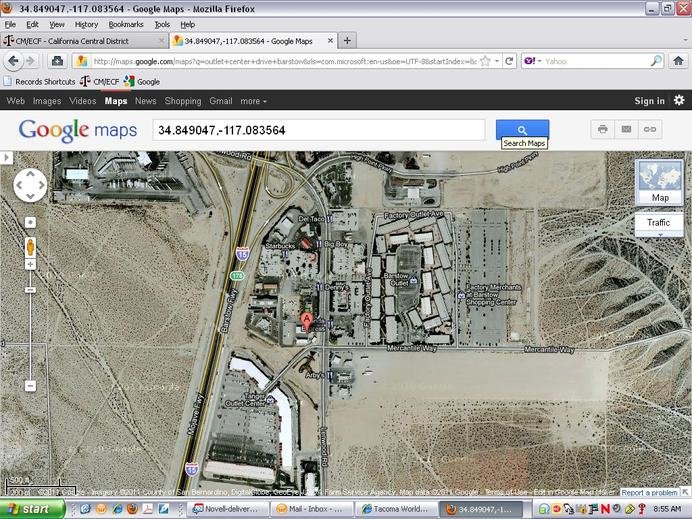Open the URL bar history dropdown arrow
Viewport: 692px width, 519px height.
click(497, 61)
